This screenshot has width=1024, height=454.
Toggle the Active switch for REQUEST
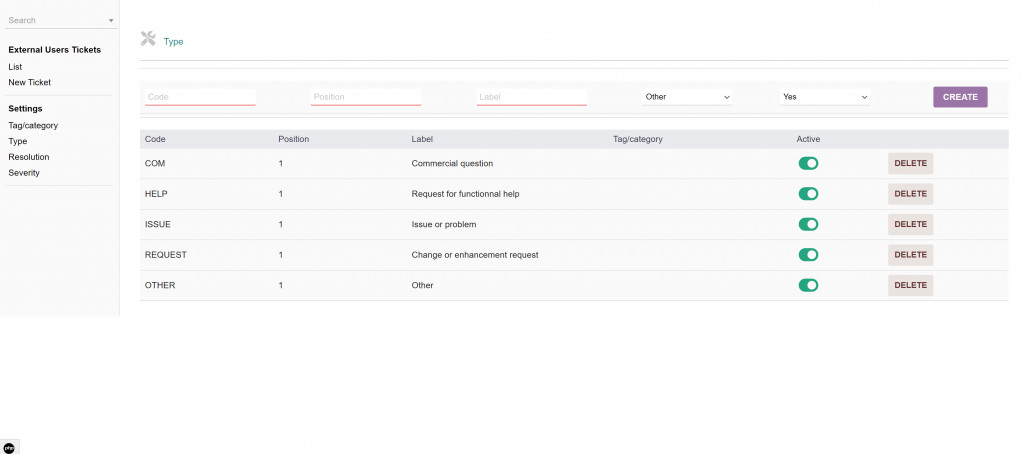point(808,255)
